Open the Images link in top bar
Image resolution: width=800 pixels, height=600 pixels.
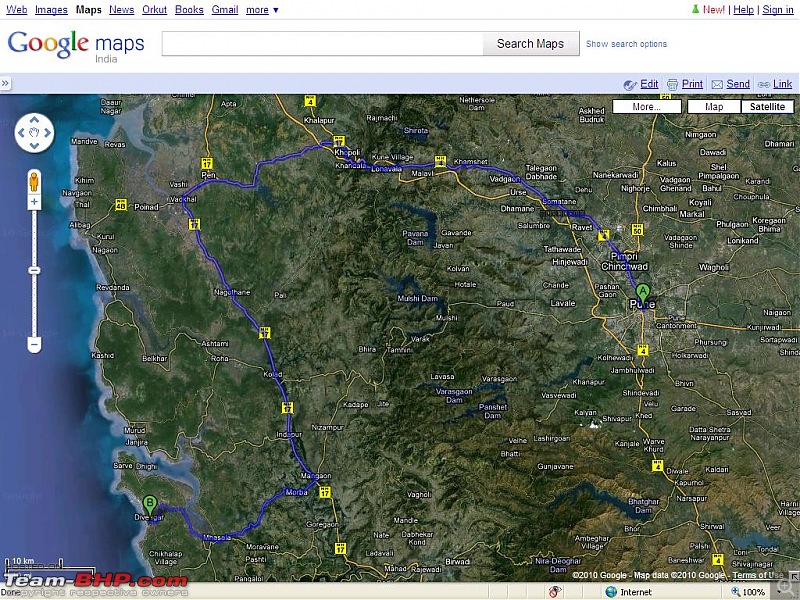(x=51, y=10)
